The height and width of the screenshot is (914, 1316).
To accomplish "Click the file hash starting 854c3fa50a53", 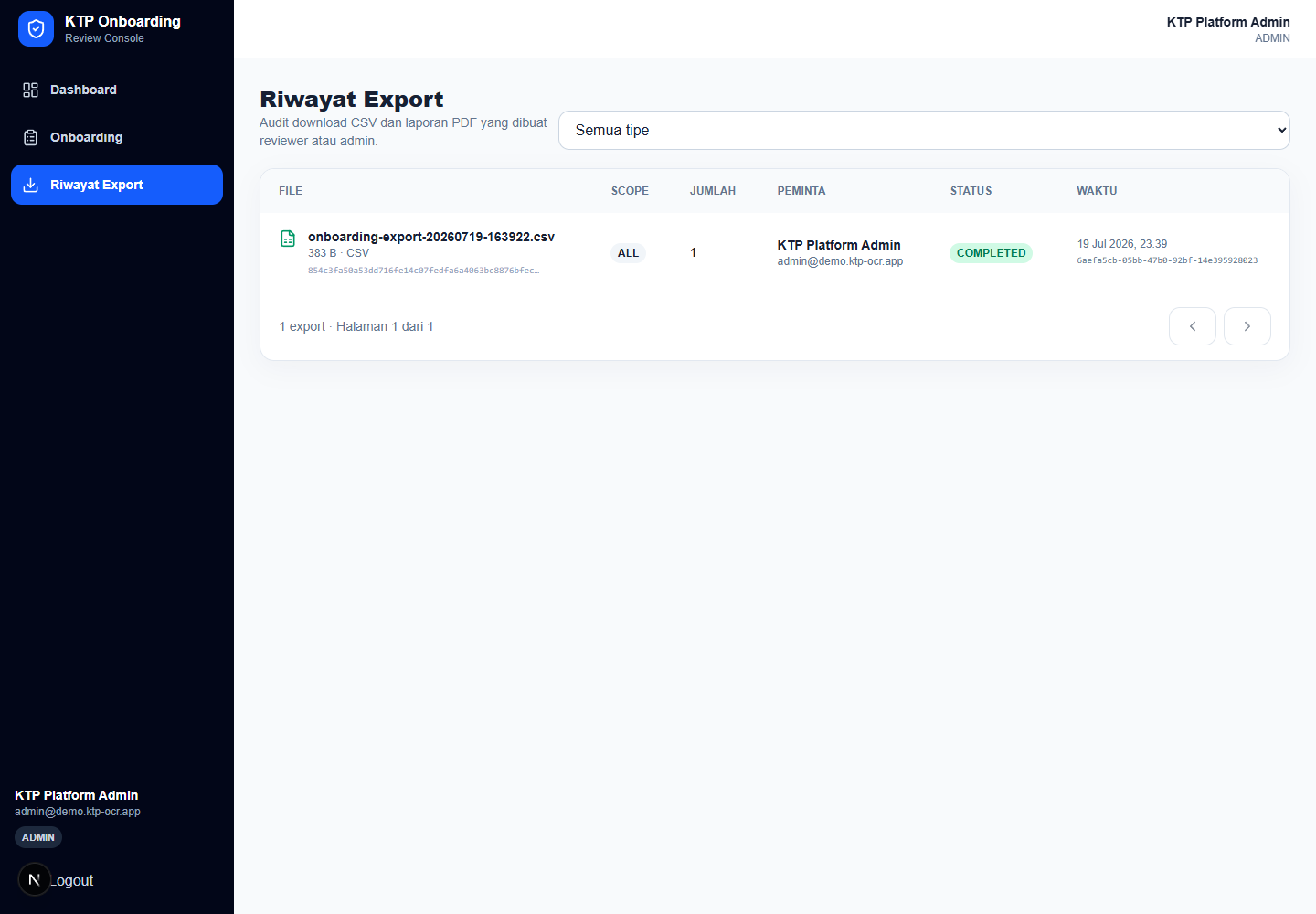I will click(x=423, y=271).
